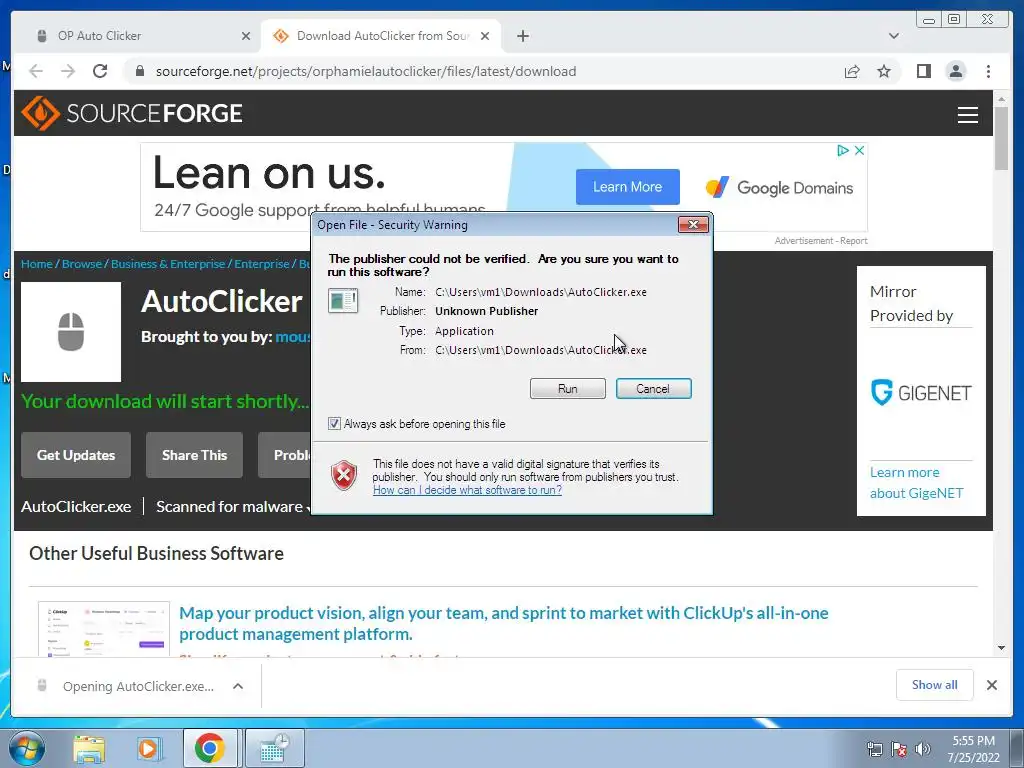Click the Run button in security warning
The width and height of the screenshot is (1024, 768).
pos(568,389)
